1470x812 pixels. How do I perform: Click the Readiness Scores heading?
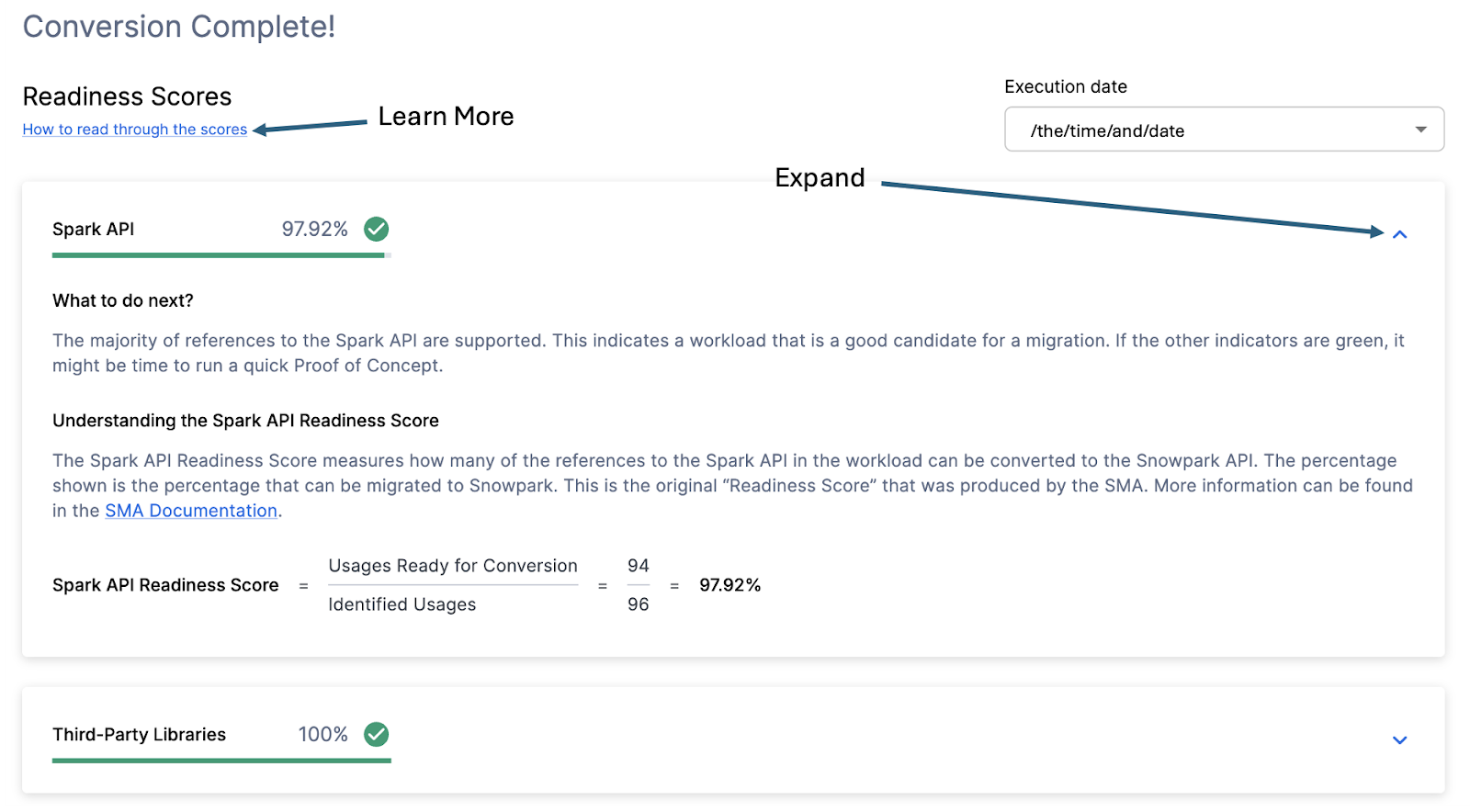(x=127, y=96)
